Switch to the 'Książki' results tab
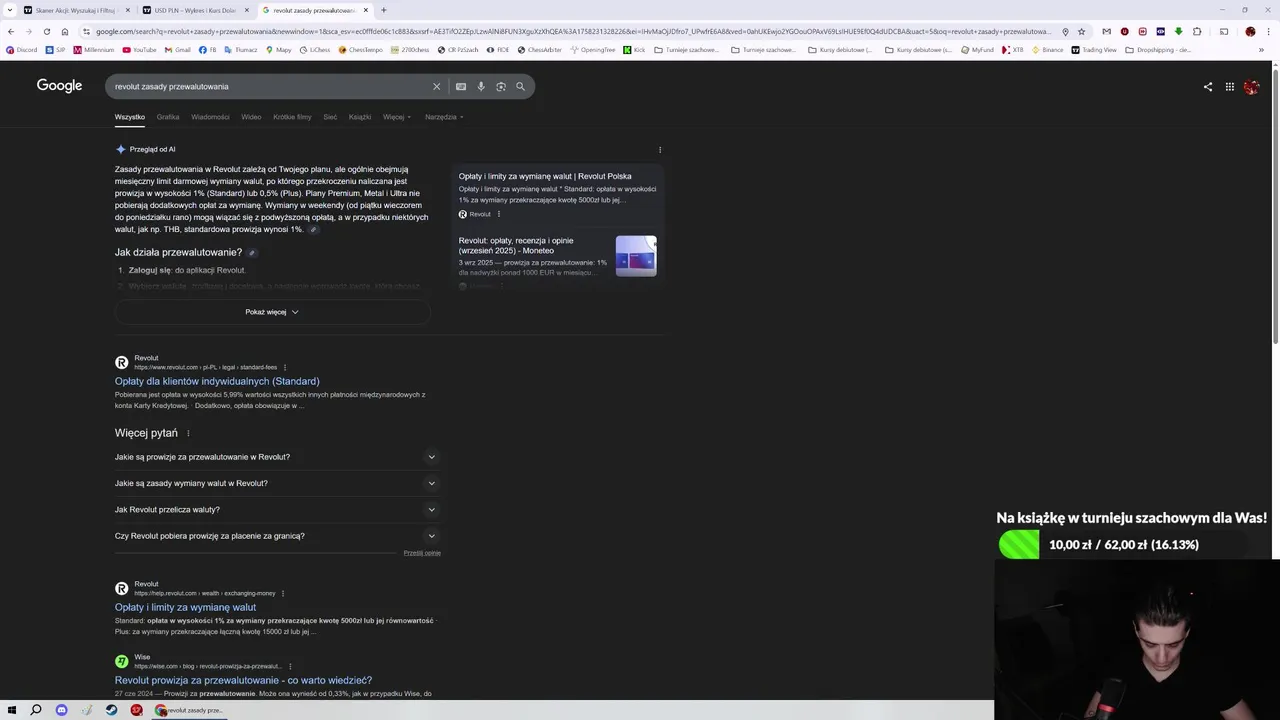Viewport: 1280px width, 720px height. pos(360,117)
